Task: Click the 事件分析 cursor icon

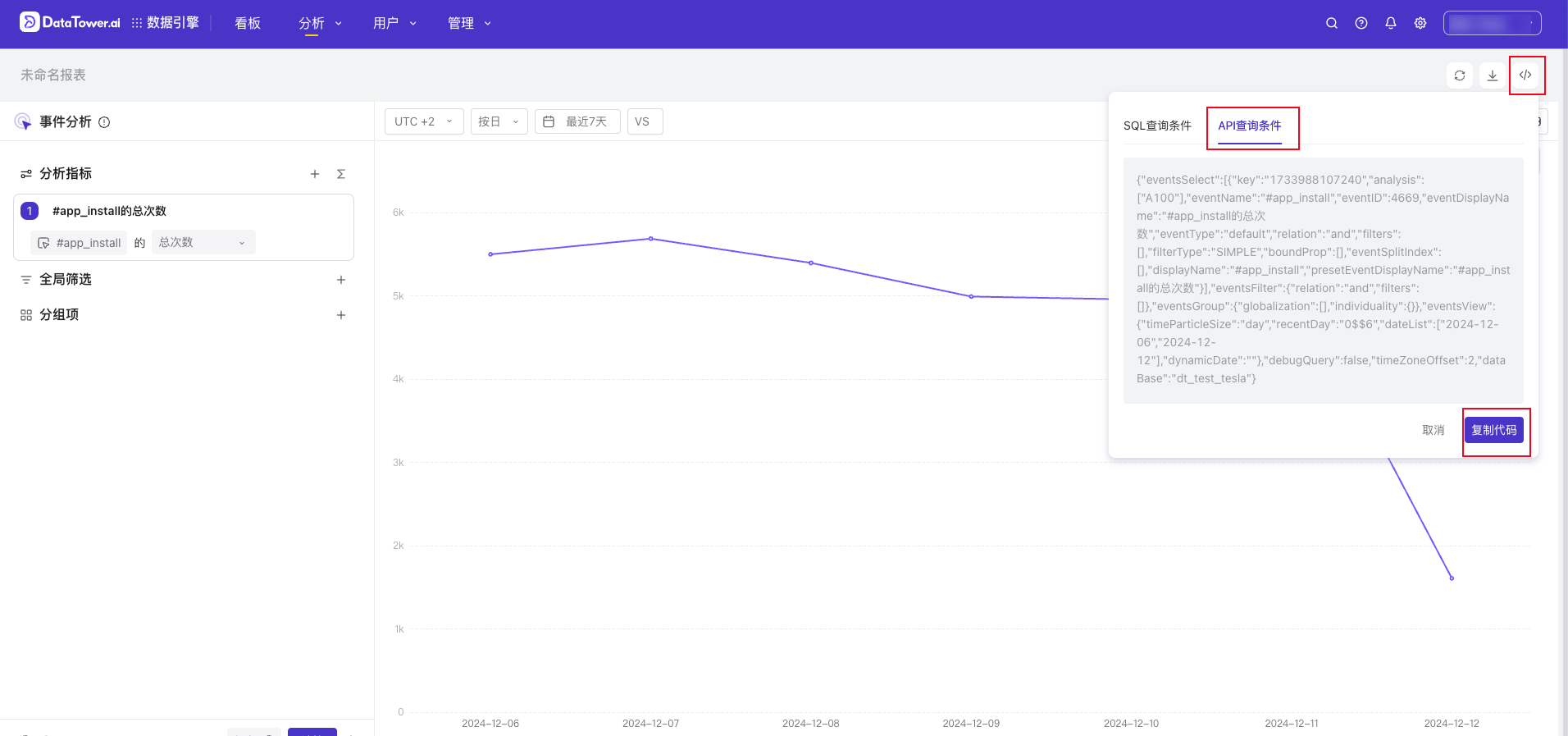Action: tap(23, 122)
